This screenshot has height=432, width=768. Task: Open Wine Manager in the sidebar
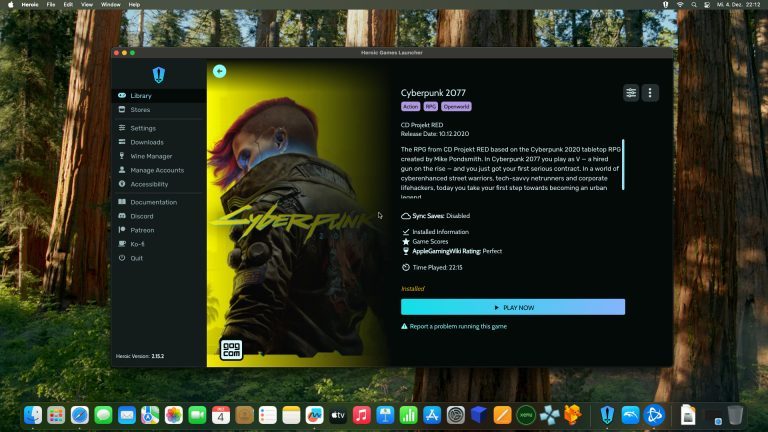pyautogui.click(x=159, y=156)
